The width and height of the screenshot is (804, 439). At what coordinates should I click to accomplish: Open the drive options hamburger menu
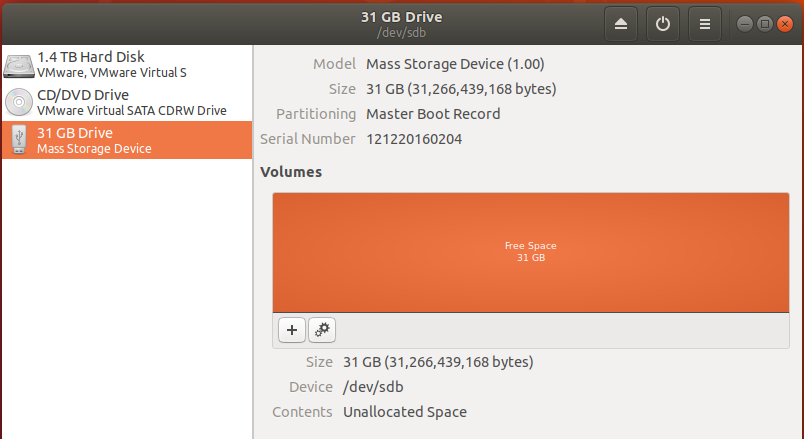[x=705, y=24]
